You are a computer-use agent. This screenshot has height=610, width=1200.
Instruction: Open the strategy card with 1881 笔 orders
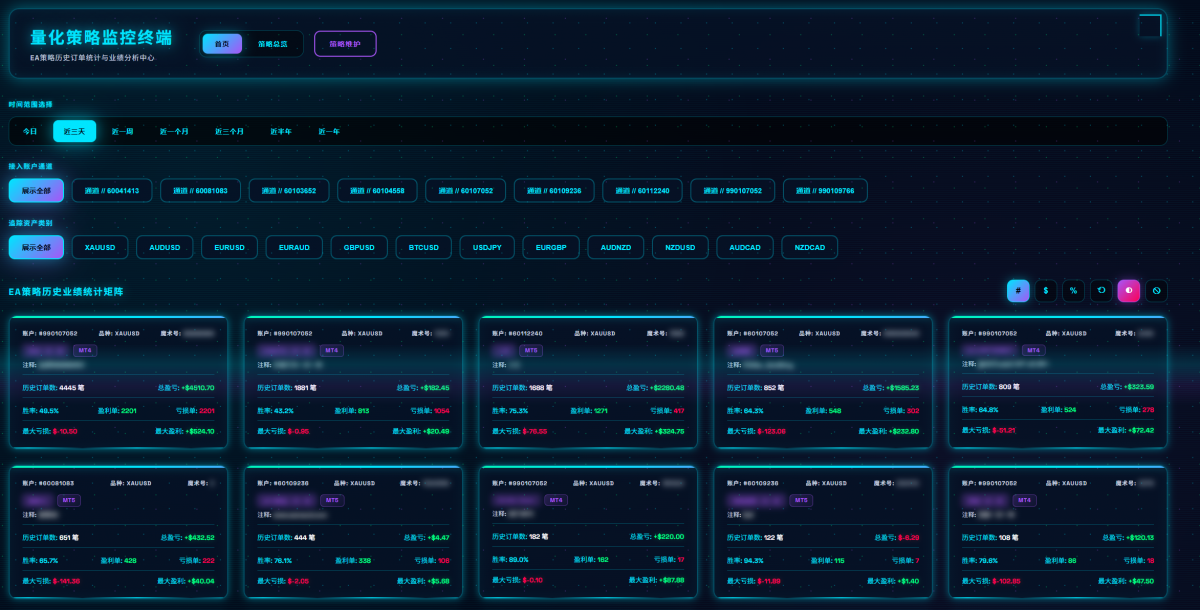(353, 382)
